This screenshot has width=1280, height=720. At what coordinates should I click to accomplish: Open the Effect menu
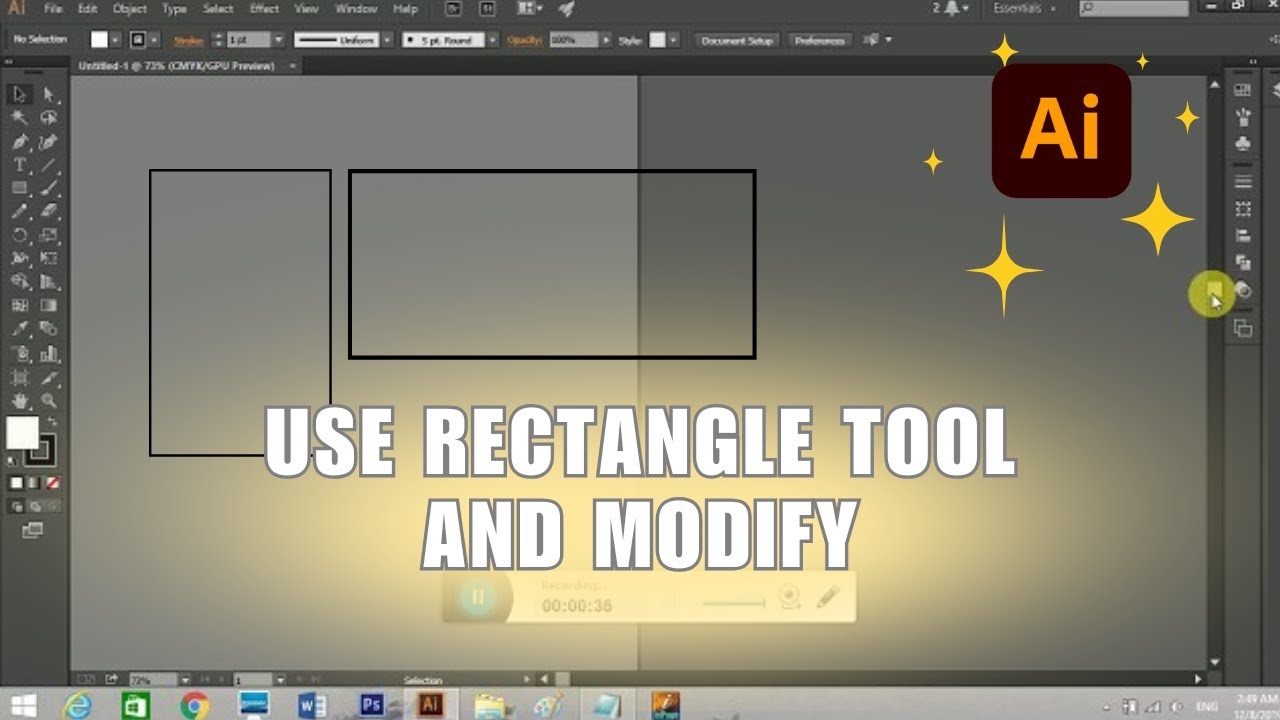[x=264, y=9]
